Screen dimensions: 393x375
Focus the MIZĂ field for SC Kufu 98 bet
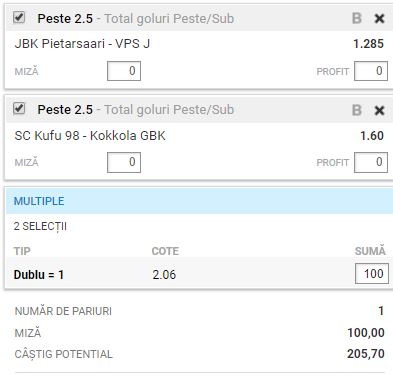(124, 162)
